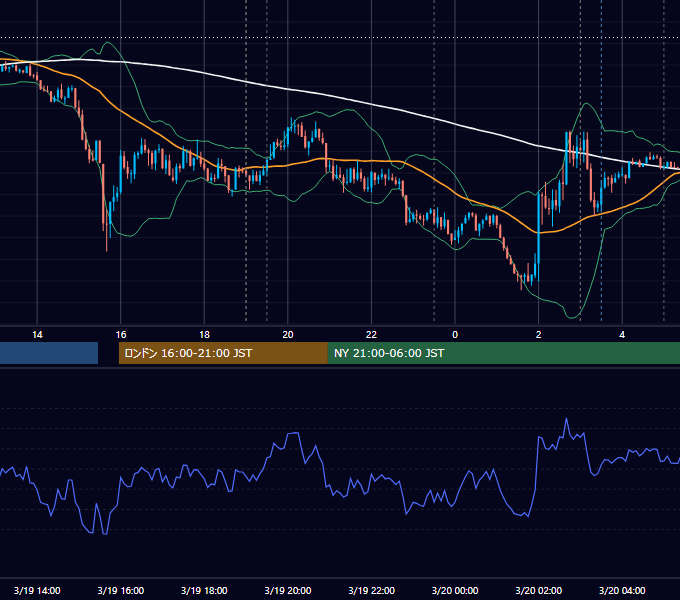Click the 3/19 20:00 date label

(288, 590)
